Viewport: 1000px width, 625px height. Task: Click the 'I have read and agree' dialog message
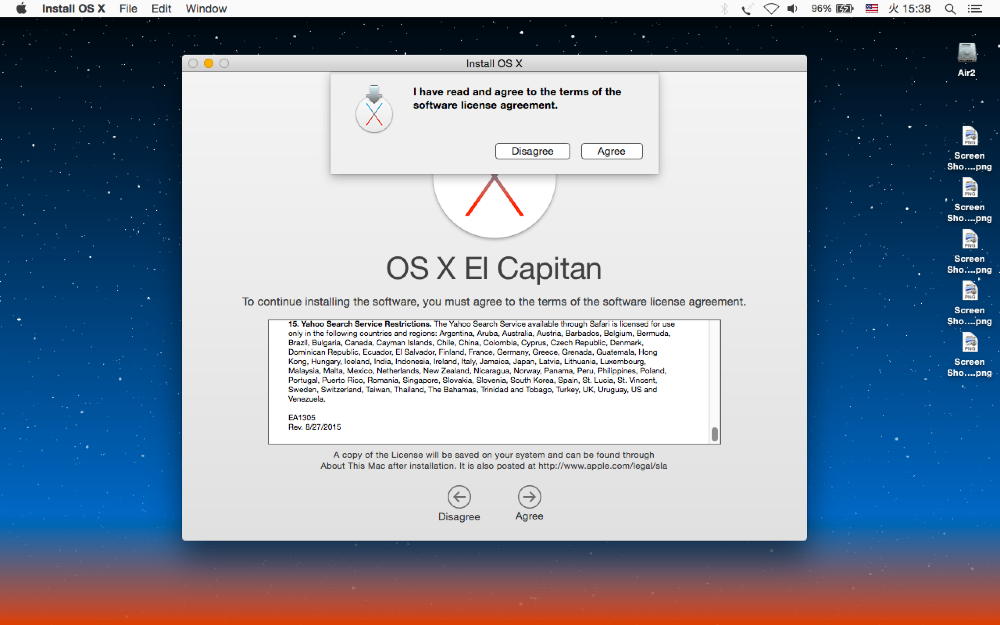[517, 98]
